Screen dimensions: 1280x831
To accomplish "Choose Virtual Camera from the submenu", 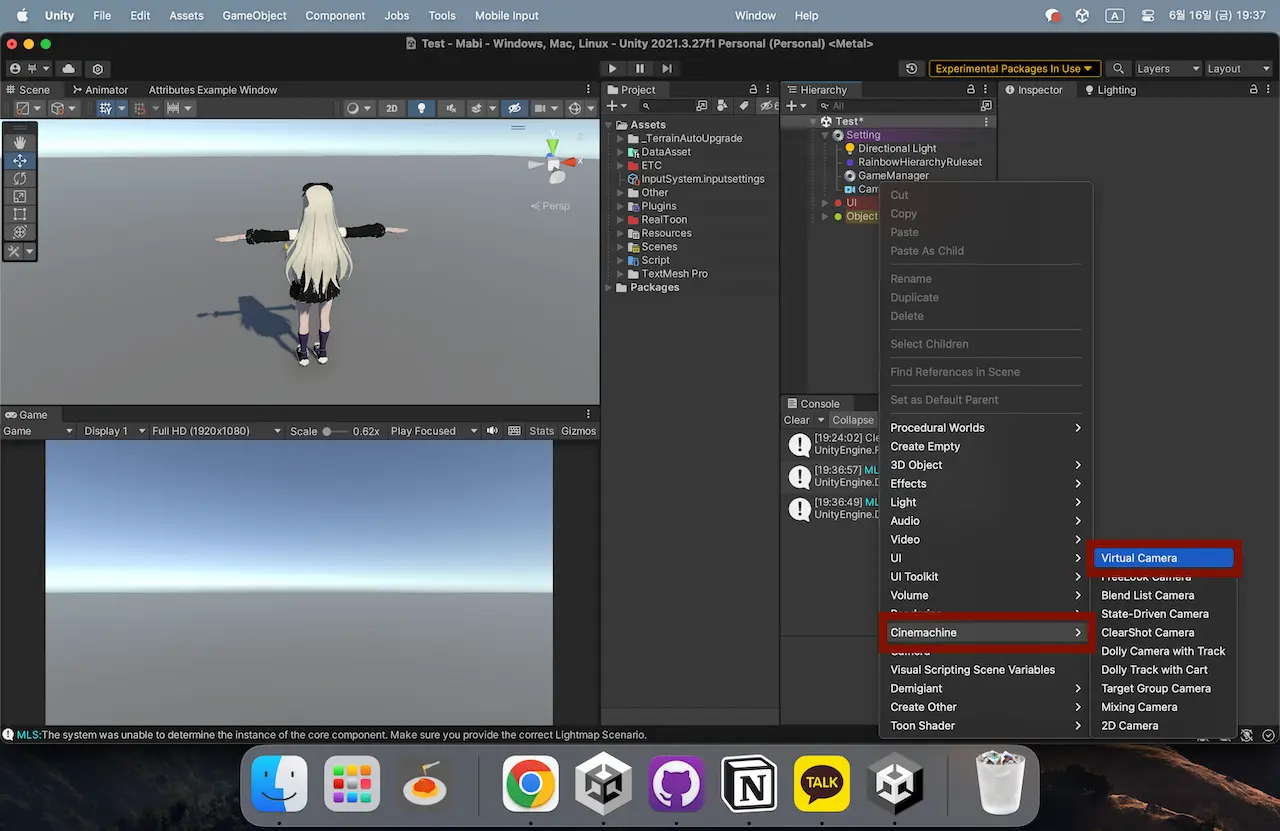I will click(1163, 558).
